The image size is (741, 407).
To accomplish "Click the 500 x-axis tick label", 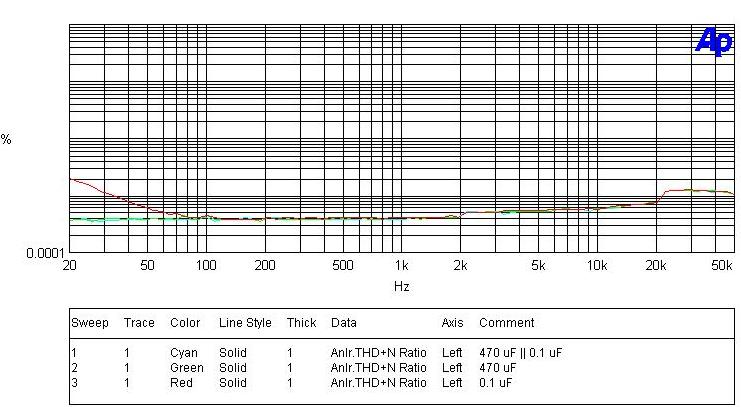I will (343, 266).
